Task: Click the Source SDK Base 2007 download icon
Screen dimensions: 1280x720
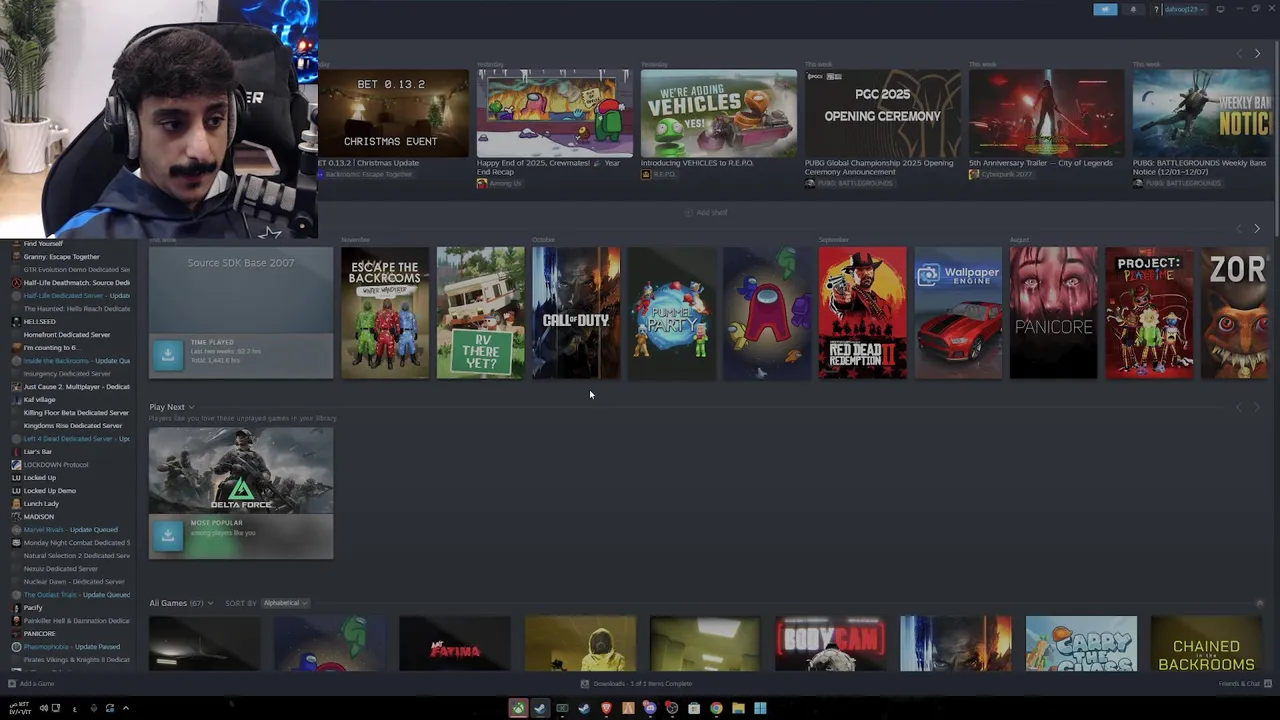Action: point(168,353)
